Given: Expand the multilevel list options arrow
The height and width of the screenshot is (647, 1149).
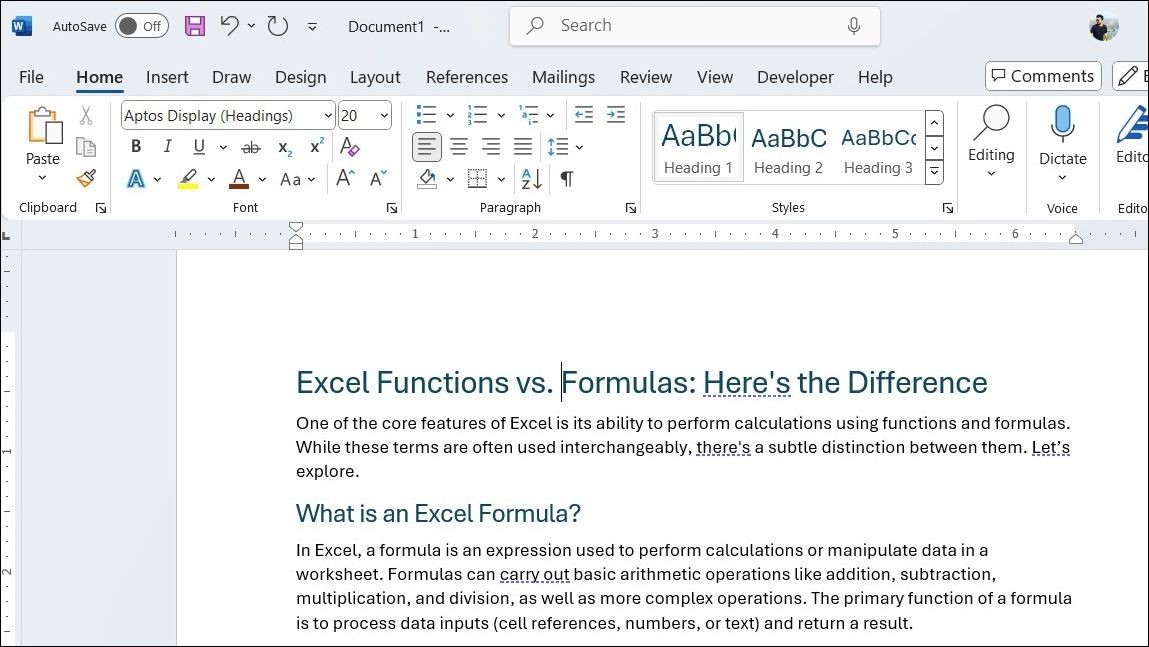Looking at the screenshot, I should point(550,115).
